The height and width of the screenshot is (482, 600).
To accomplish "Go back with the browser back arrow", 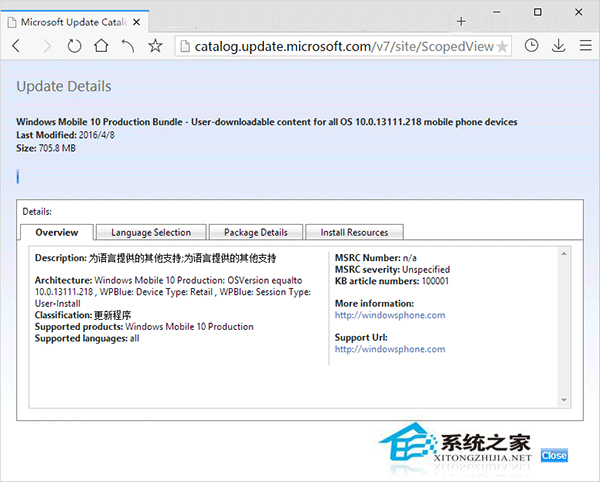I will pyautogui.click(x=16, y=46).
